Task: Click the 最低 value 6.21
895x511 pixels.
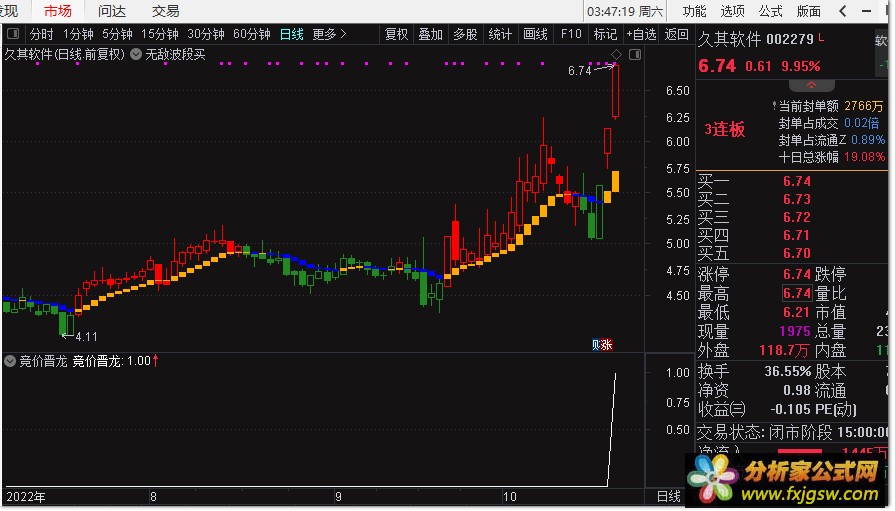Action: point(796,312)
